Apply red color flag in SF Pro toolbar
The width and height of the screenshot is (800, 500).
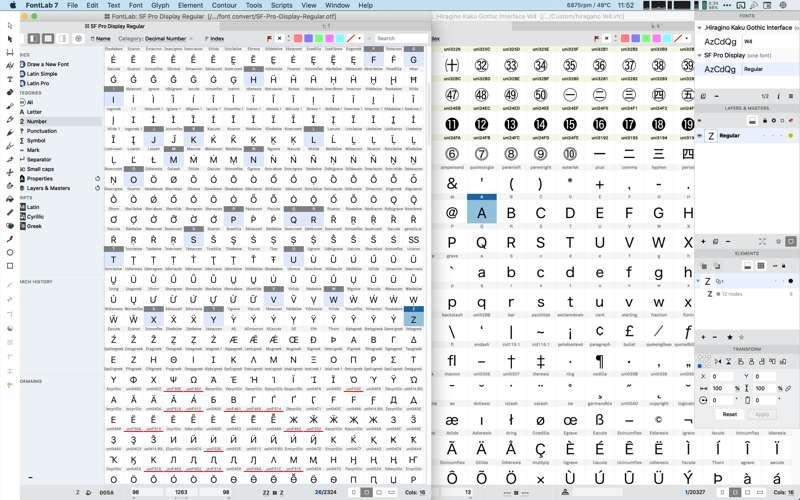click(298, 38)
